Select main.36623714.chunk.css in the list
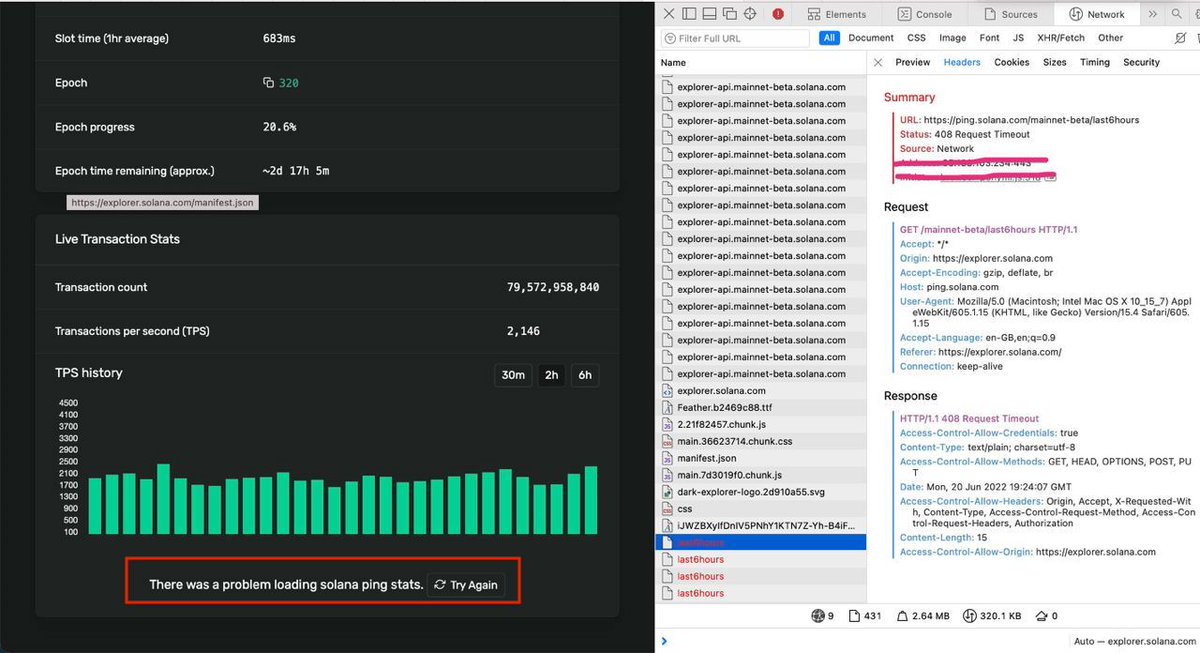Screen dimensions: 1200x653 pos(761,441)
